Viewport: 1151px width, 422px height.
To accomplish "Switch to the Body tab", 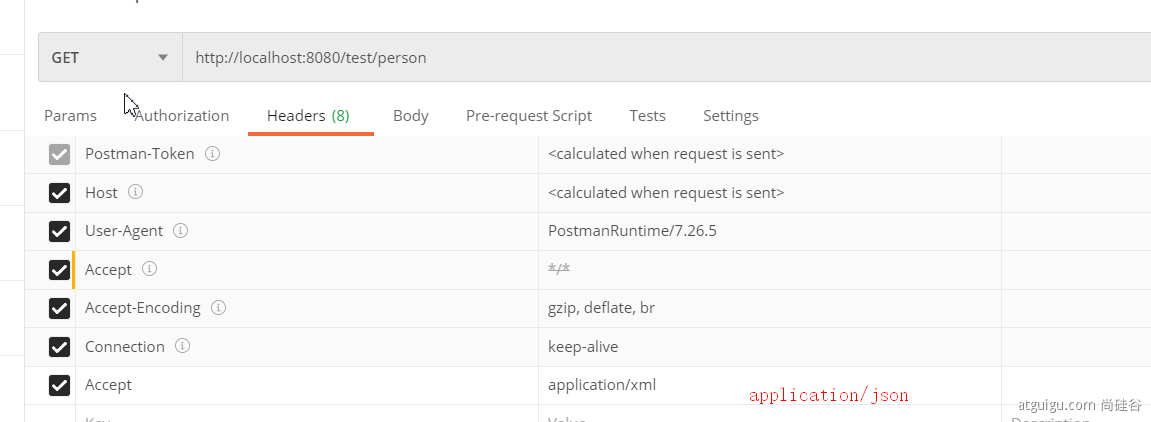I will [x=410, y=116].
